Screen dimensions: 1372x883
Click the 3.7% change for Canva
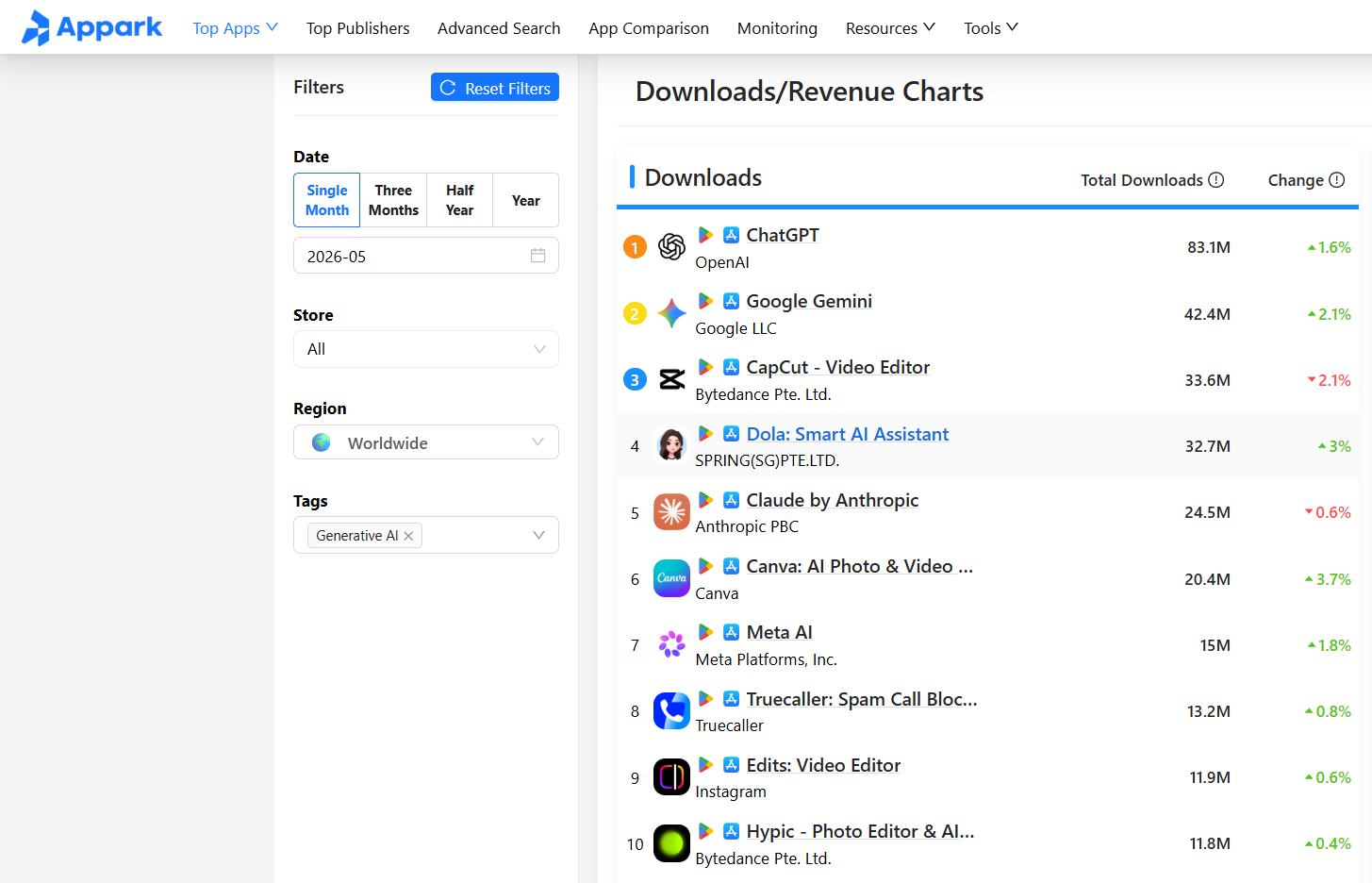(x=1328, y=579)
